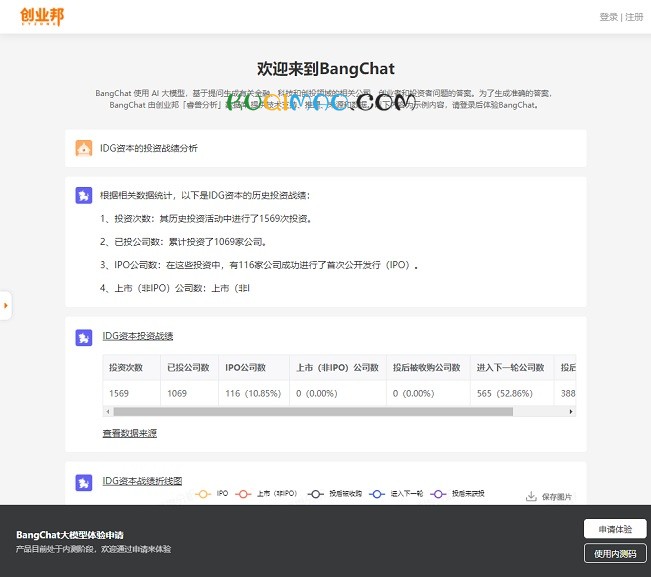The width and height of the screenshot is (651, 577).
Task: Click the line 3、IPO公司数 in answer
Action: [x=259, y=265]
